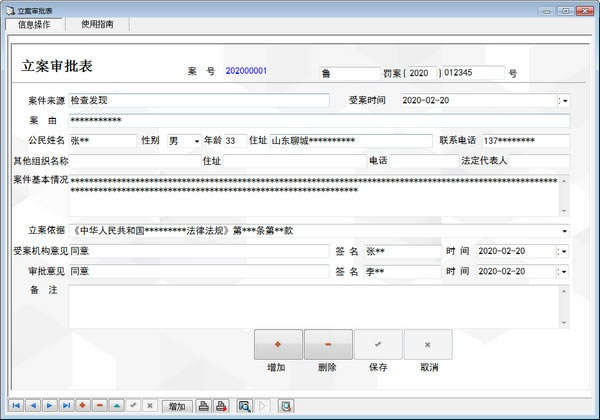
Task: Click the red minus delete icon in navigator
Action: tap(100, 406)
